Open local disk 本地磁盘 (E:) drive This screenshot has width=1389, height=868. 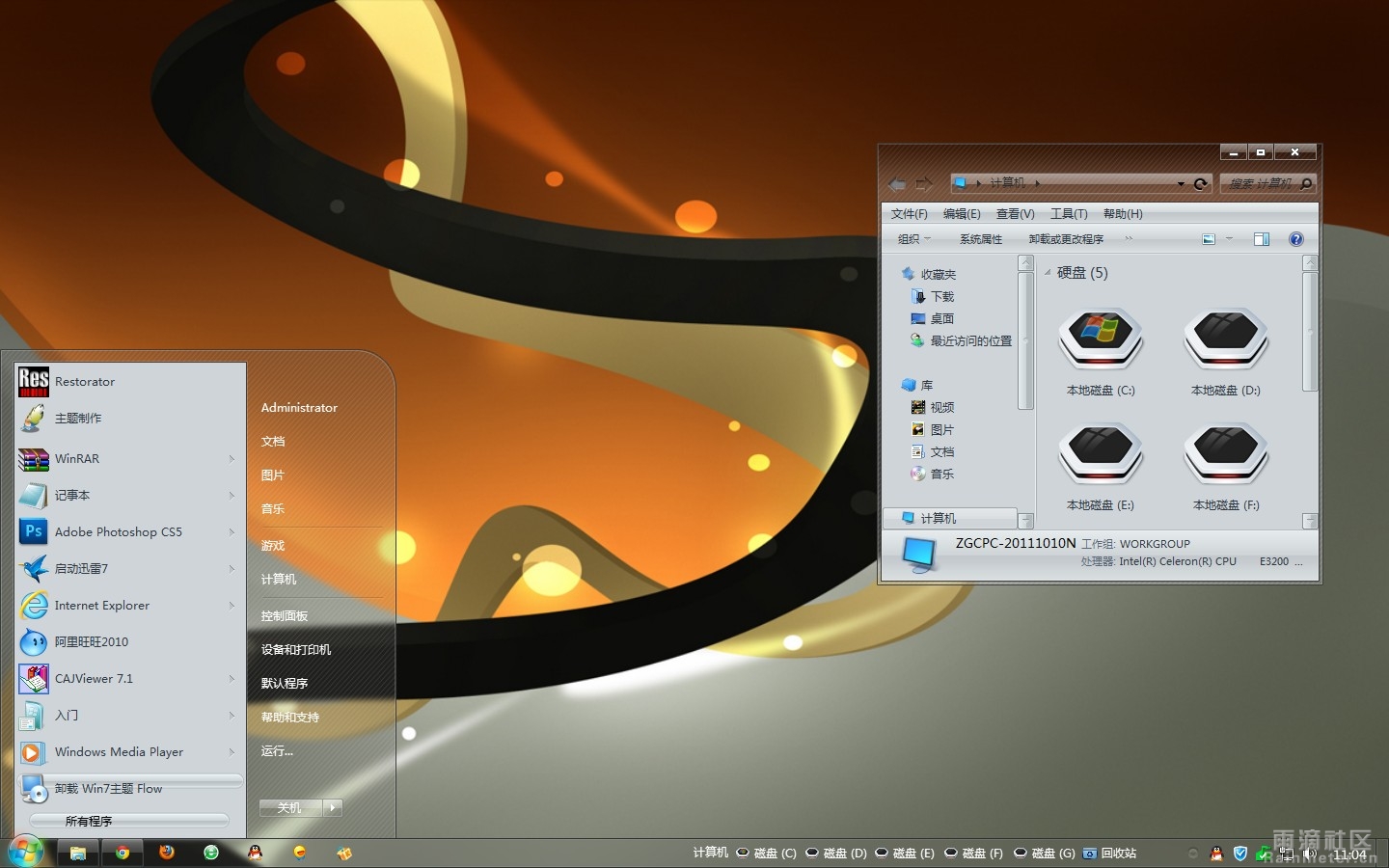(1101, 468)
